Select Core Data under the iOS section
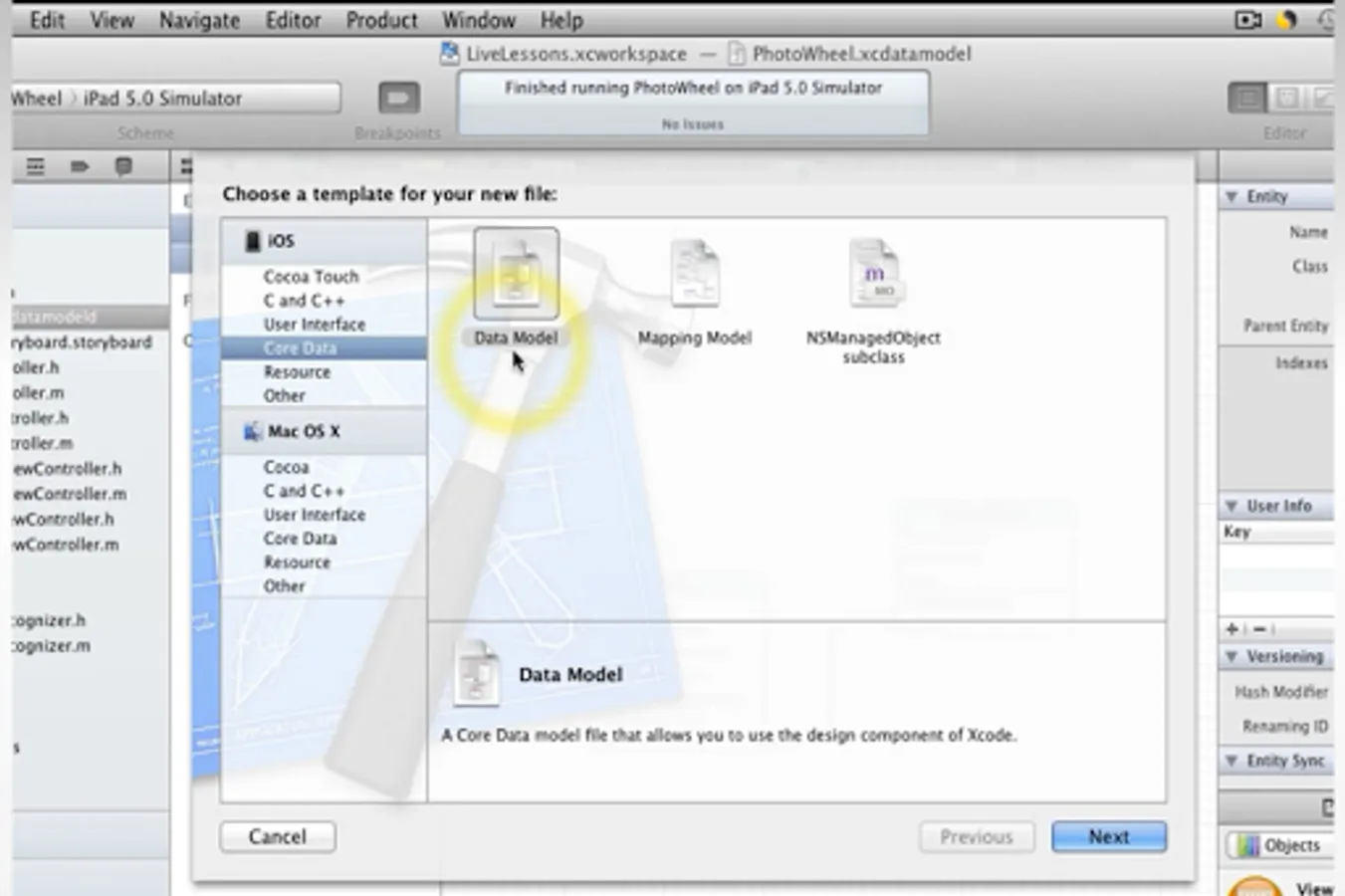1345x896 pixels. [301, 347]
